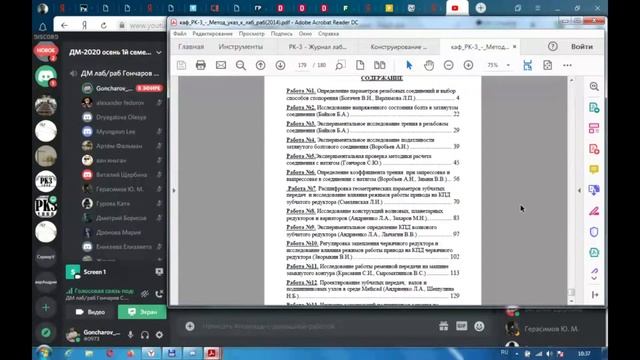Screen dimensions: 640x360
Task: Attach a file with the plus circle
Action: point(190,326)
